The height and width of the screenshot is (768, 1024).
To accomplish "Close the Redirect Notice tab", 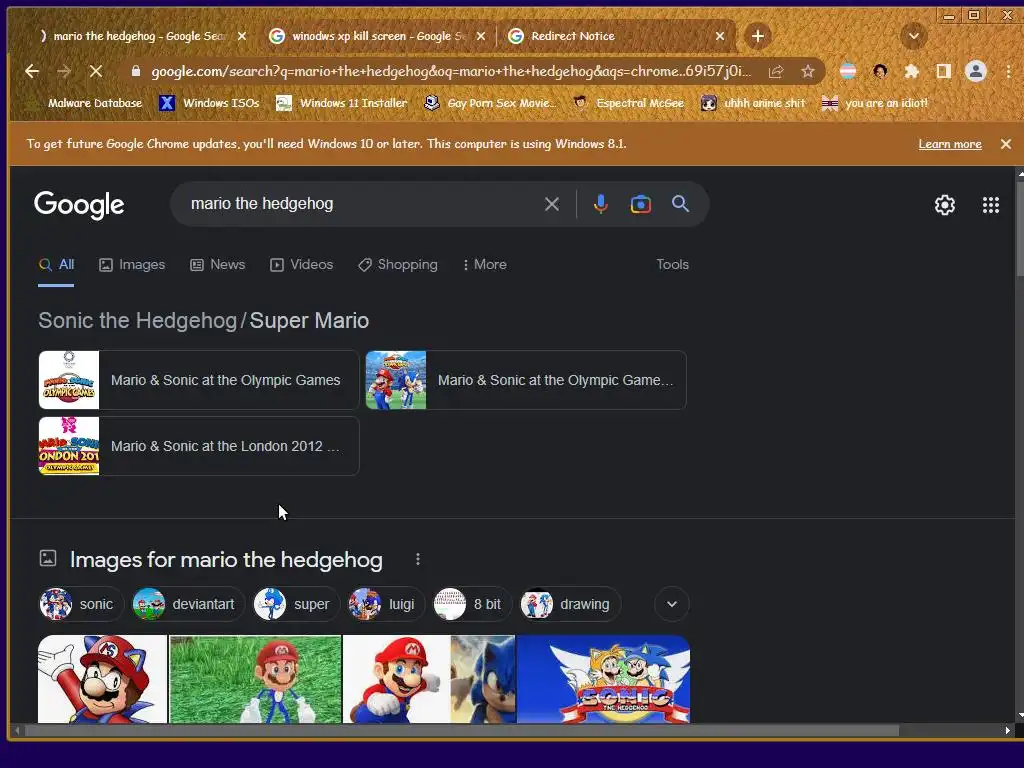I will point(720,36).
